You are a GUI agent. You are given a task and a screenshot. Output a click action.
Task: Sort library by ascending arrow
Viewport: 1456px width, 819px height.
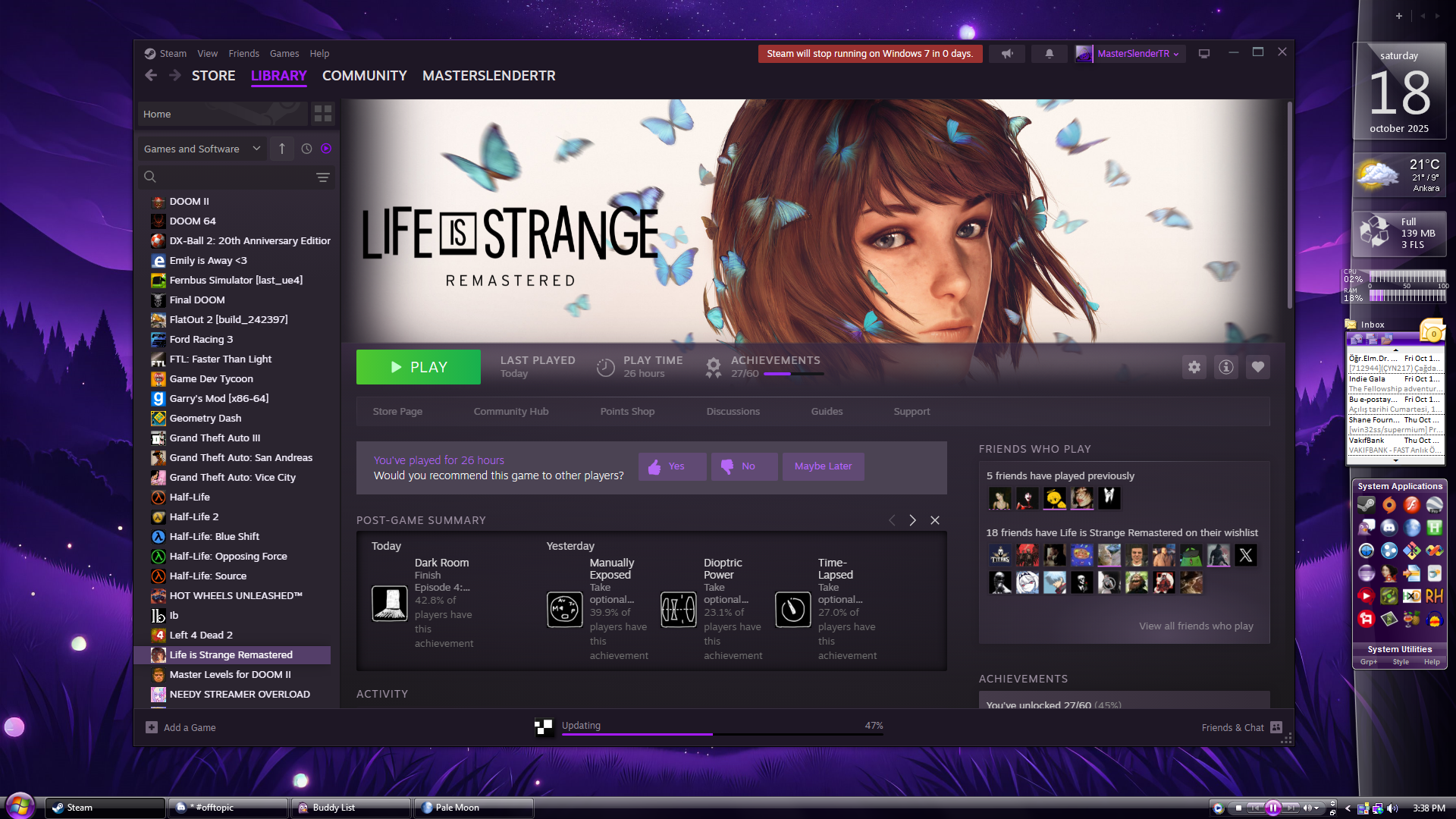click(282, 149)
